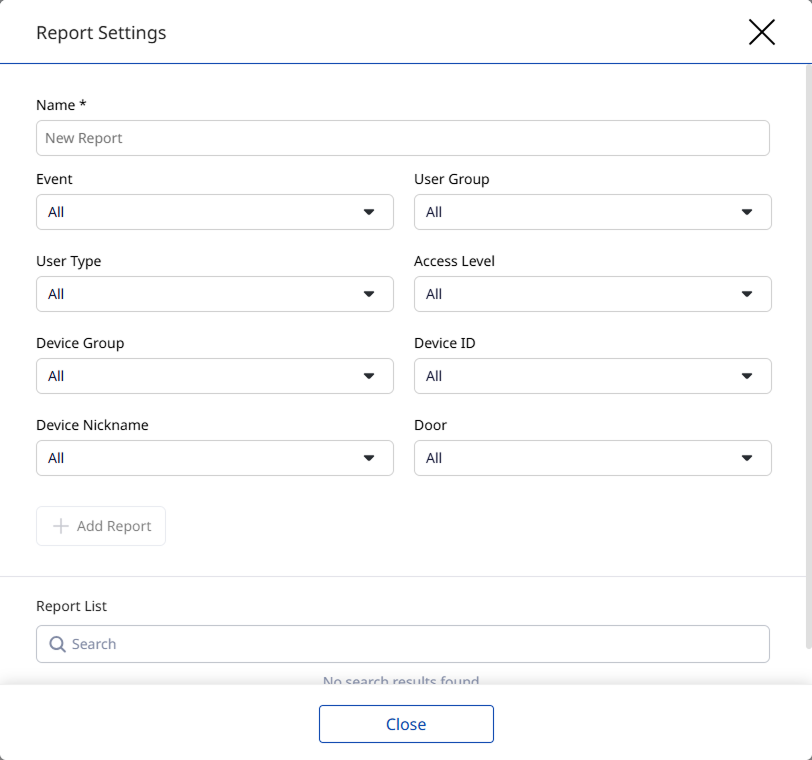Click the magnifying glass search icon
Screen dimensions: 812x760
pos(57,644)
